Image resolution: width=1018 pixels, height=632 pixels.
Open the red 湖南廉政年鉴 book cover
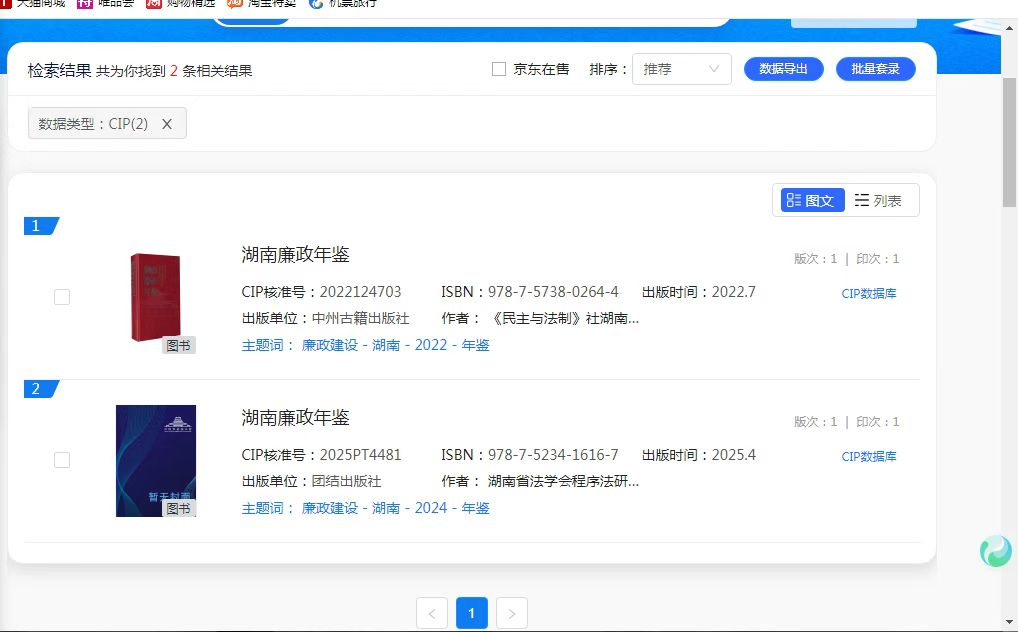click(155, 298)
